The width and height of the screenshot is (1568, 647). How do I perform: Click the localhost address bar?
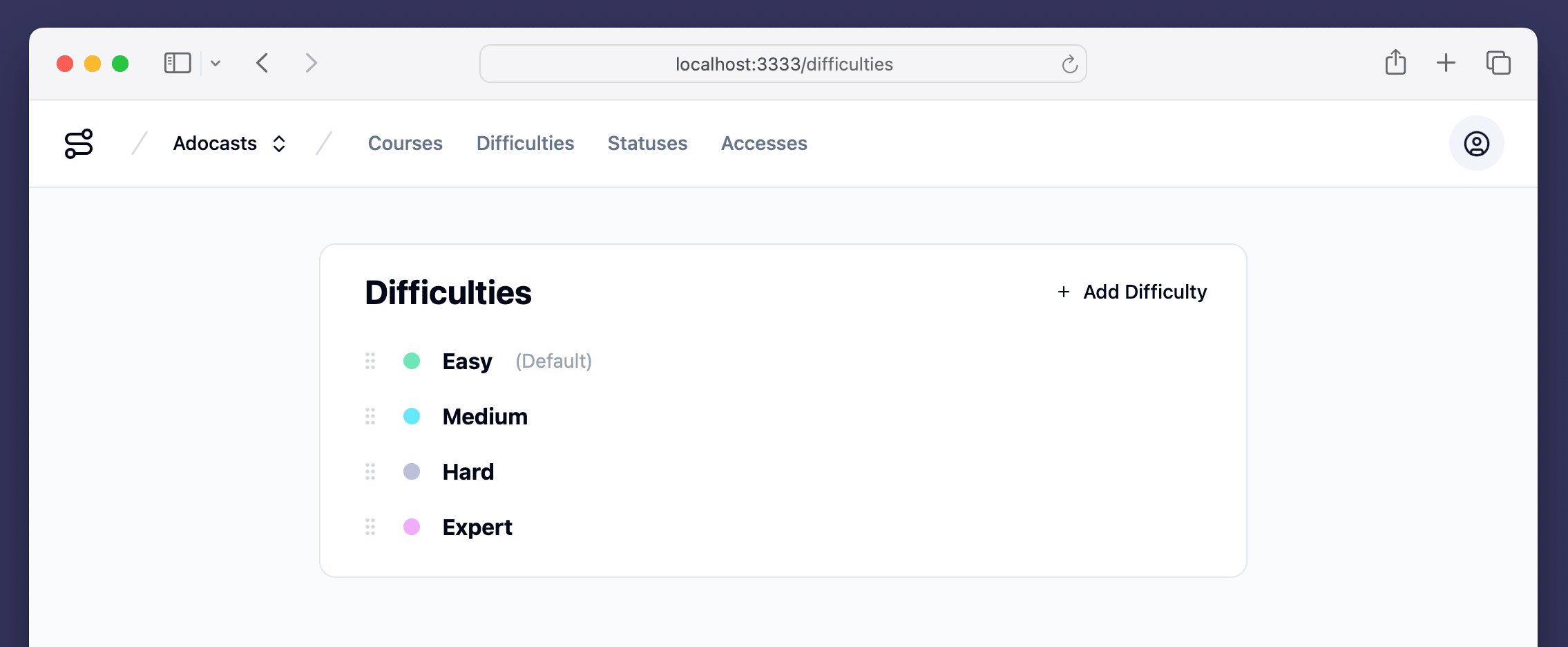tap(783, 64)
